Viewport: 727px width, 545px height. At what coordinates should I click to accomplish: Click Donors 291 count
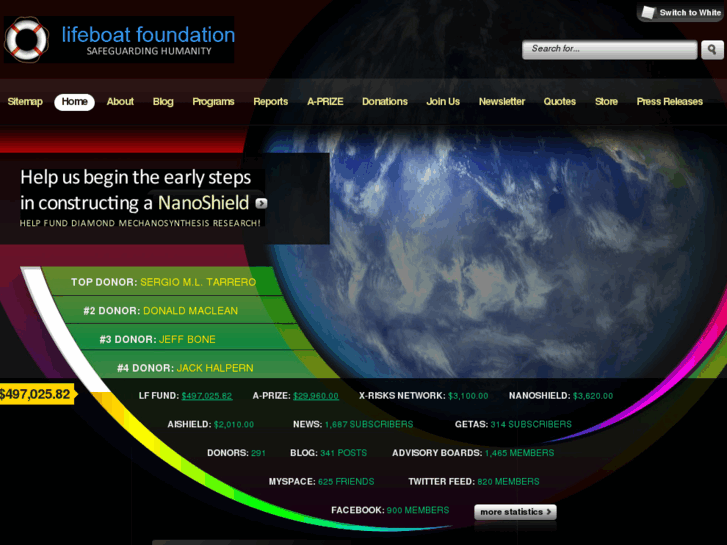pyautogui.click(x=258, y=453)
